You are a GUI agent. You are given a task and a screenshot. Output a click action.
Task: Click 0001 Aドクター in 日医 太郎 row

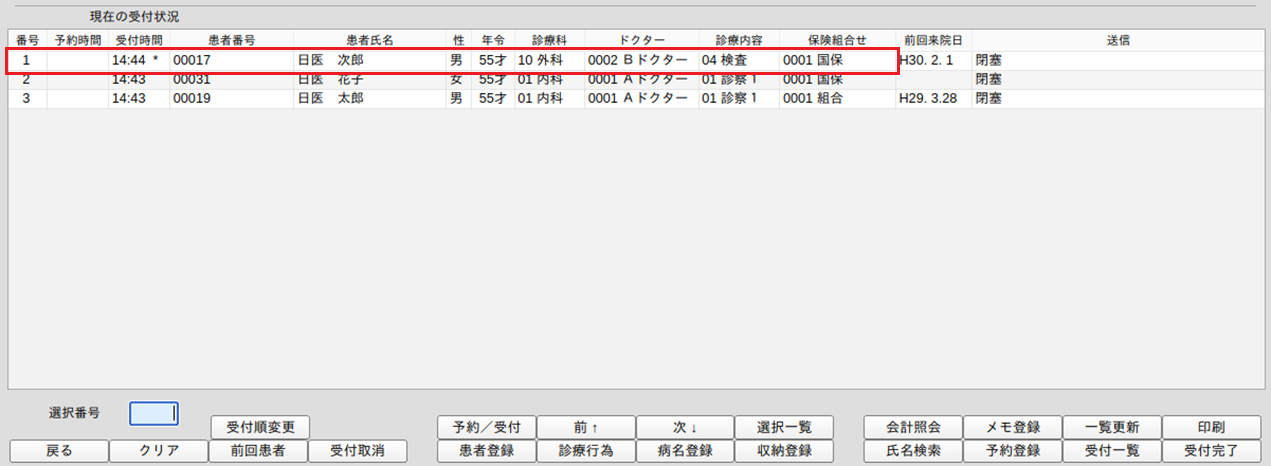[637, 98]
